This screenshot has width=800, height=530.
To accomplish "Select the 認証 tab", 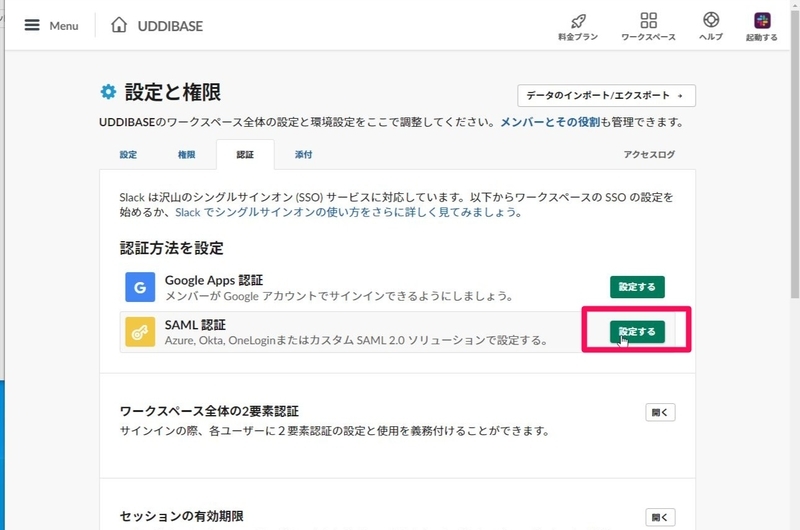I will [245, 155].
